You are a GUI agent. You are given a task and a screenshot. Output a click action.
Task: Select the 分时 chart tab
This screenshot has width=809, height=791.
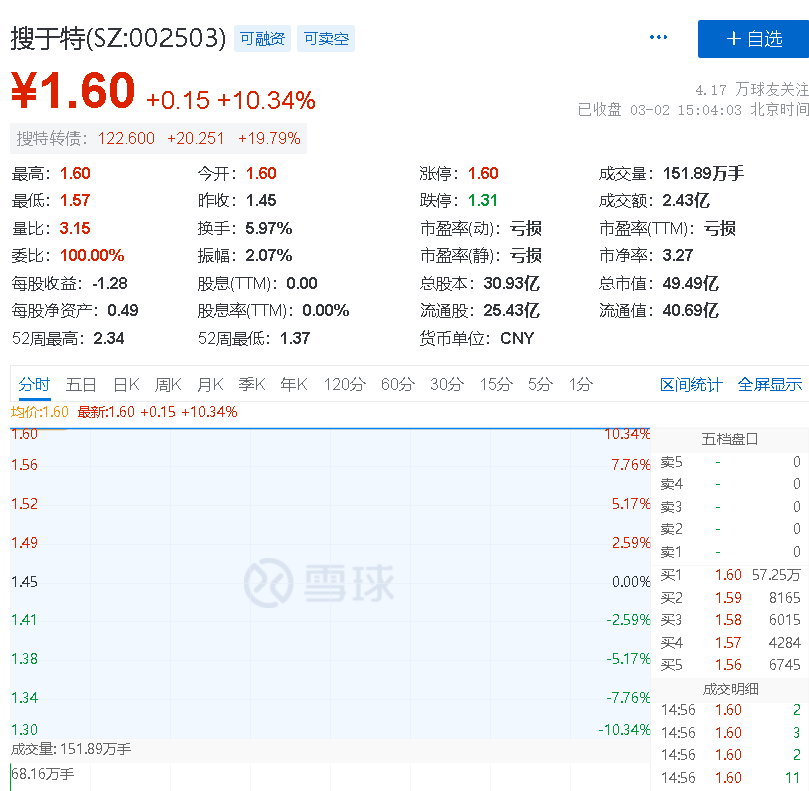coord(34,384)
